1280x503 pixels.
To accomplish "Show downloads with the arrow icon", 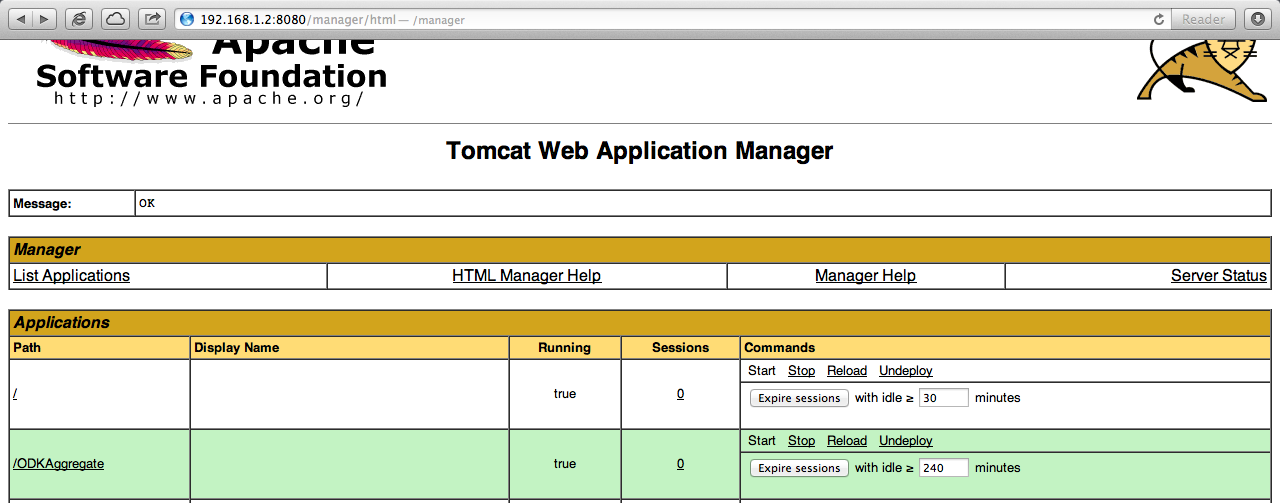I will tap(1258, 19).
